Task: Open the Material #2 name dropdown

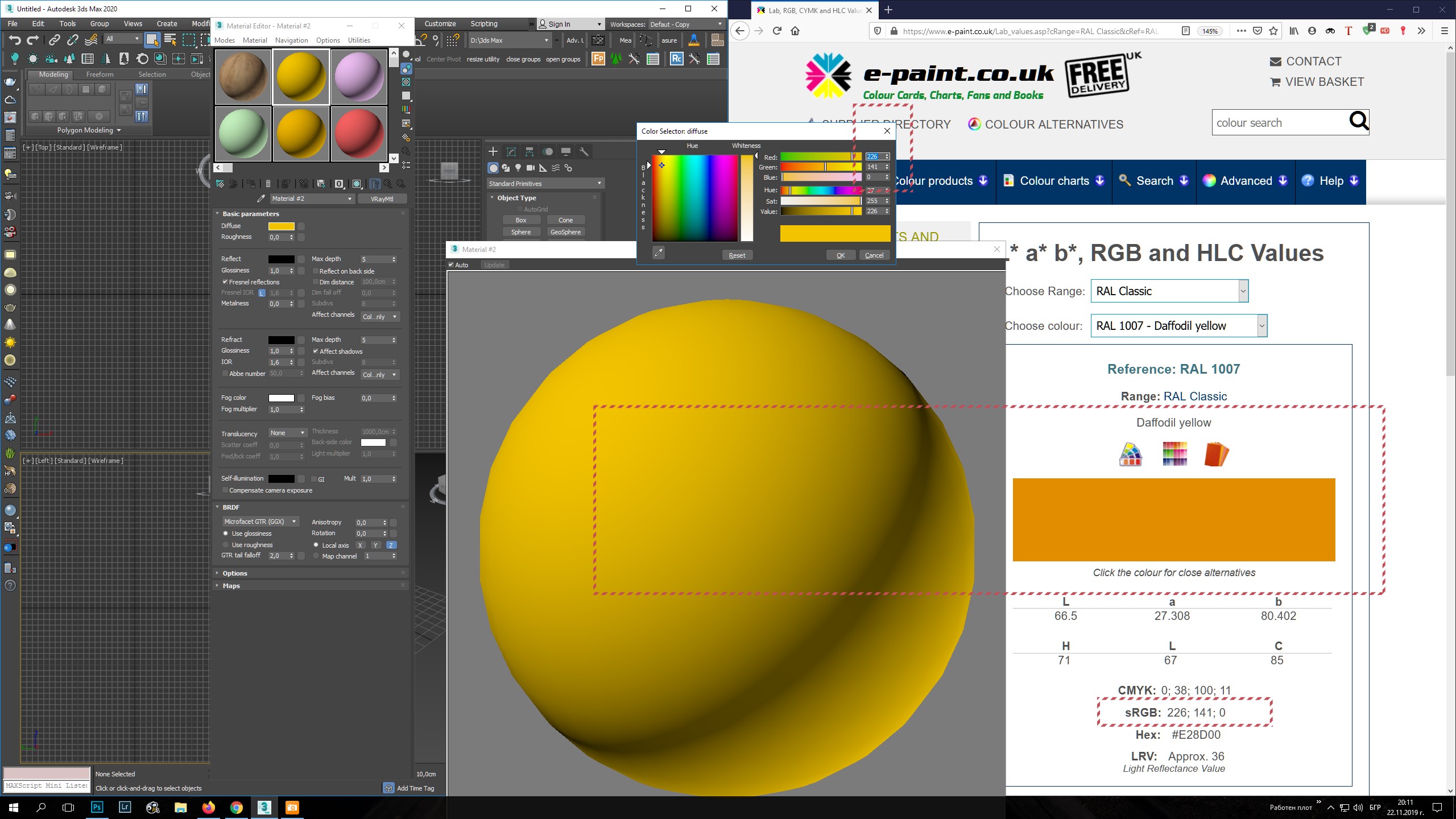Action: click(x=312, y=198)
